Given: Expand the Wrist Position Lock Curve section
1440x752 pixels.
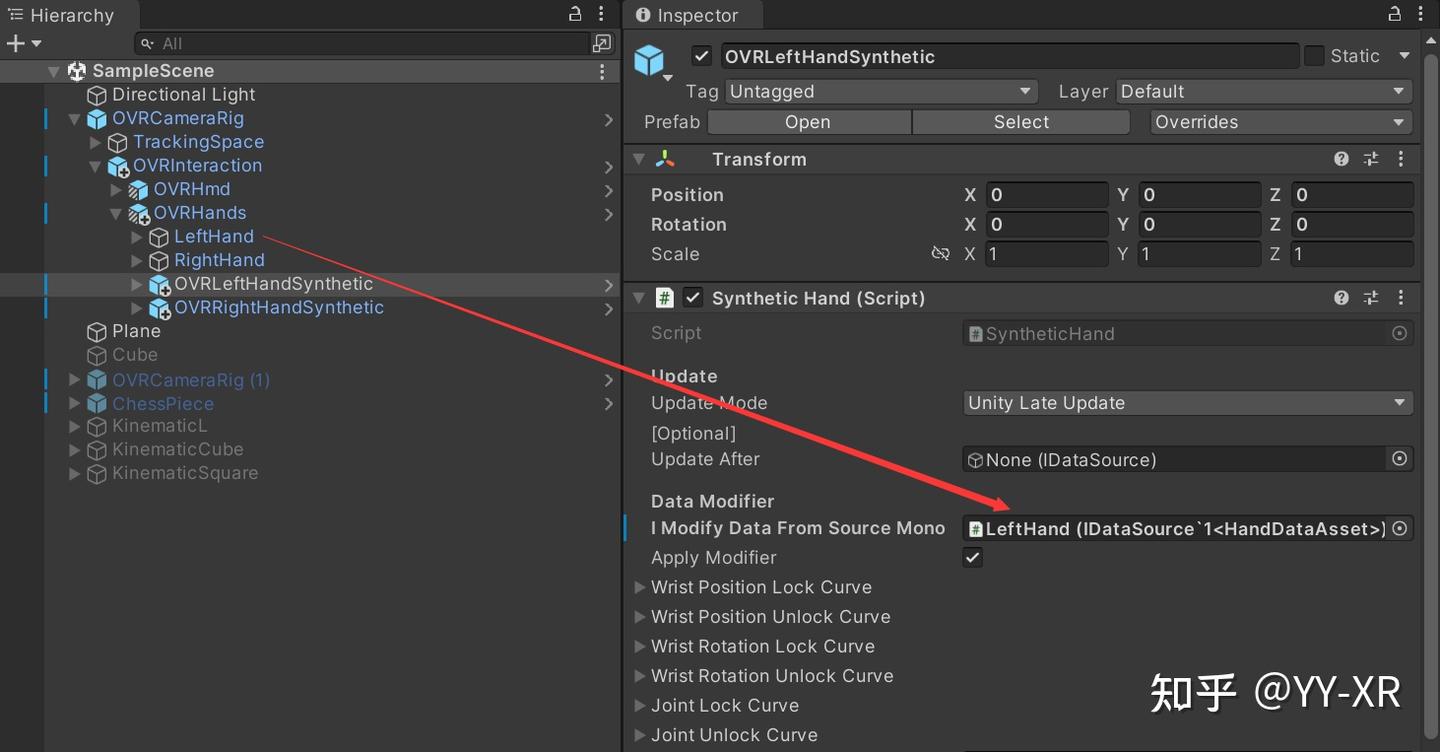Looking at the screenshot, I should point(640,587).
